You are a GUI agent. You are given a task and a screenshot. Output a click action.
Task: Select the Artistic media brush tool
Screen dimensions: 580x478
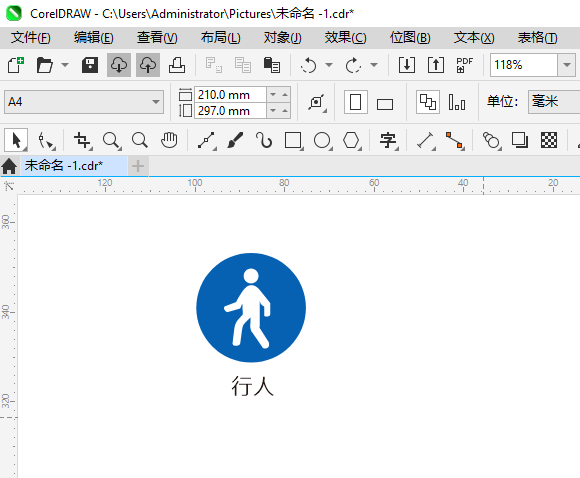pyautogui.click(x=235, y=141)
